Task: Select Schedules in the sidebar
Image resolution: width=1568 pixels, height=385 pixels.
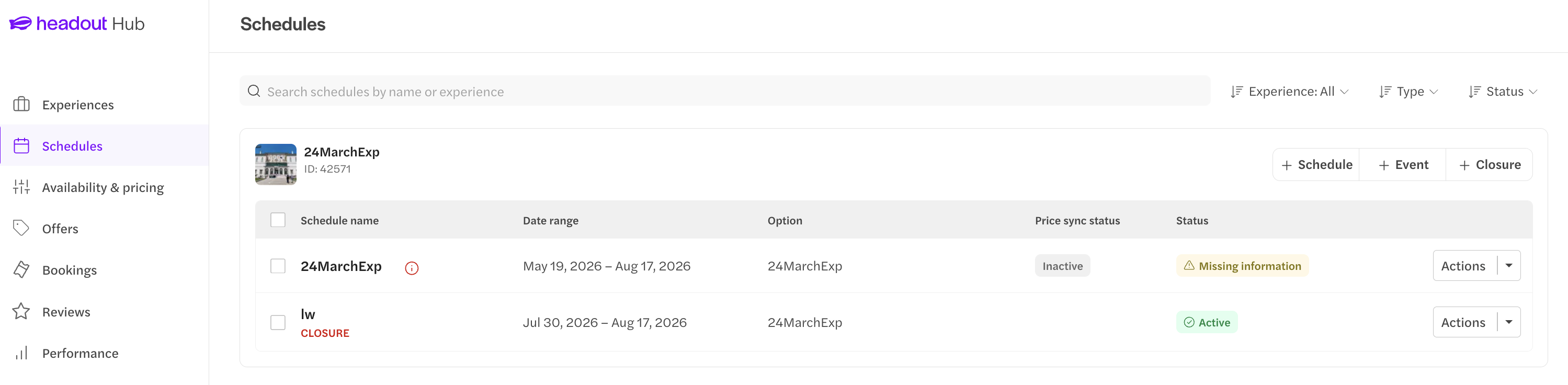Action: coord(105,145)
